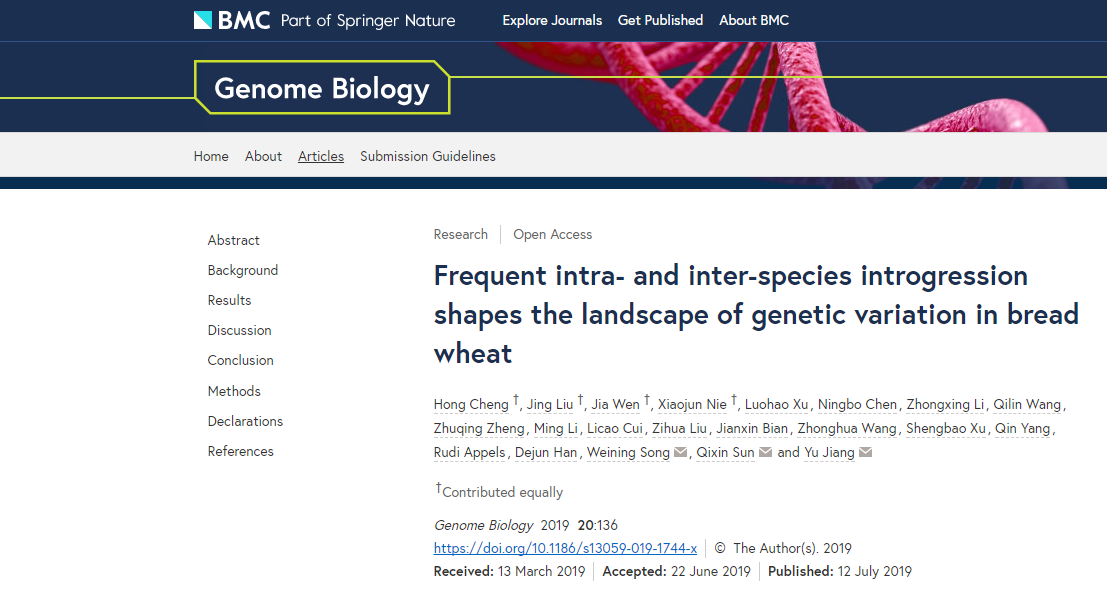Jump to Abstract section
Viewport: 1107px width, 602px height.
tap(234, 240)
